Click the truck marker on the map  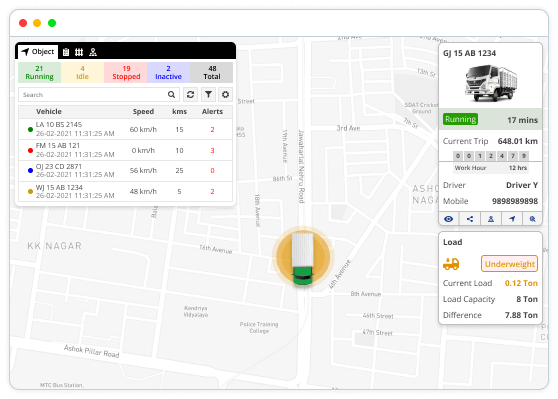[x=303, y=258]
